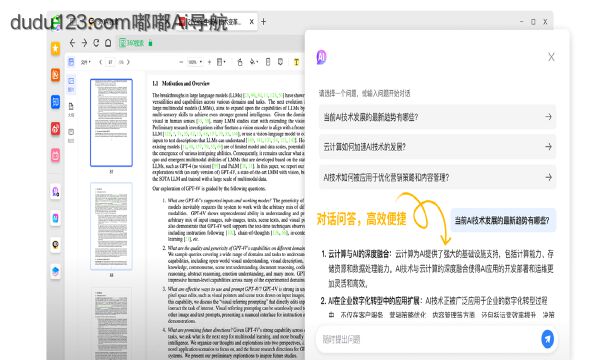The image size is (600, 360).
Task: Switch to the thumbnails panel icon
Action: pos(71,84)
